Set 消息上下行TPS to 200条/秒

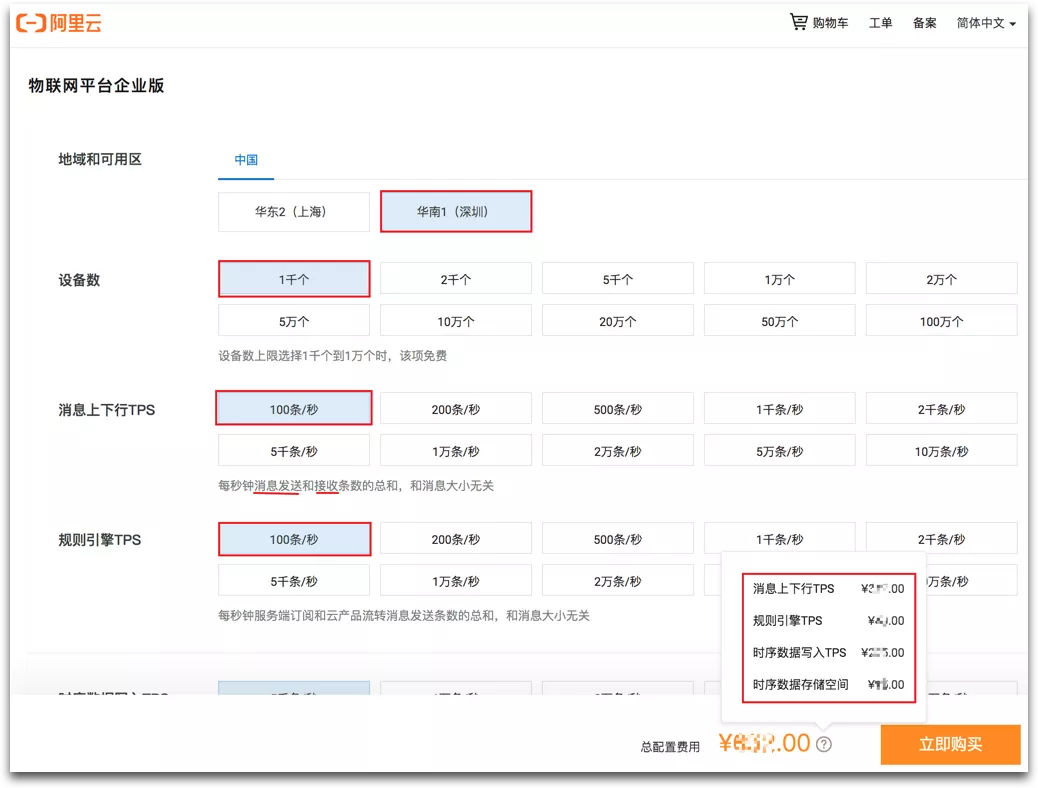tap(455, 409)
